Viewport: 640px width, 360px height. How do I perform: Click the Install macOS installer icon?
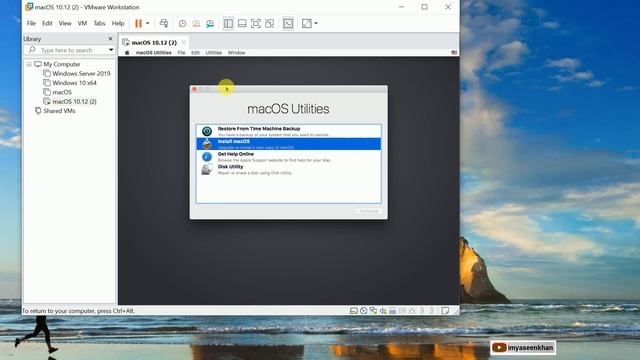[x=207, y=144]
